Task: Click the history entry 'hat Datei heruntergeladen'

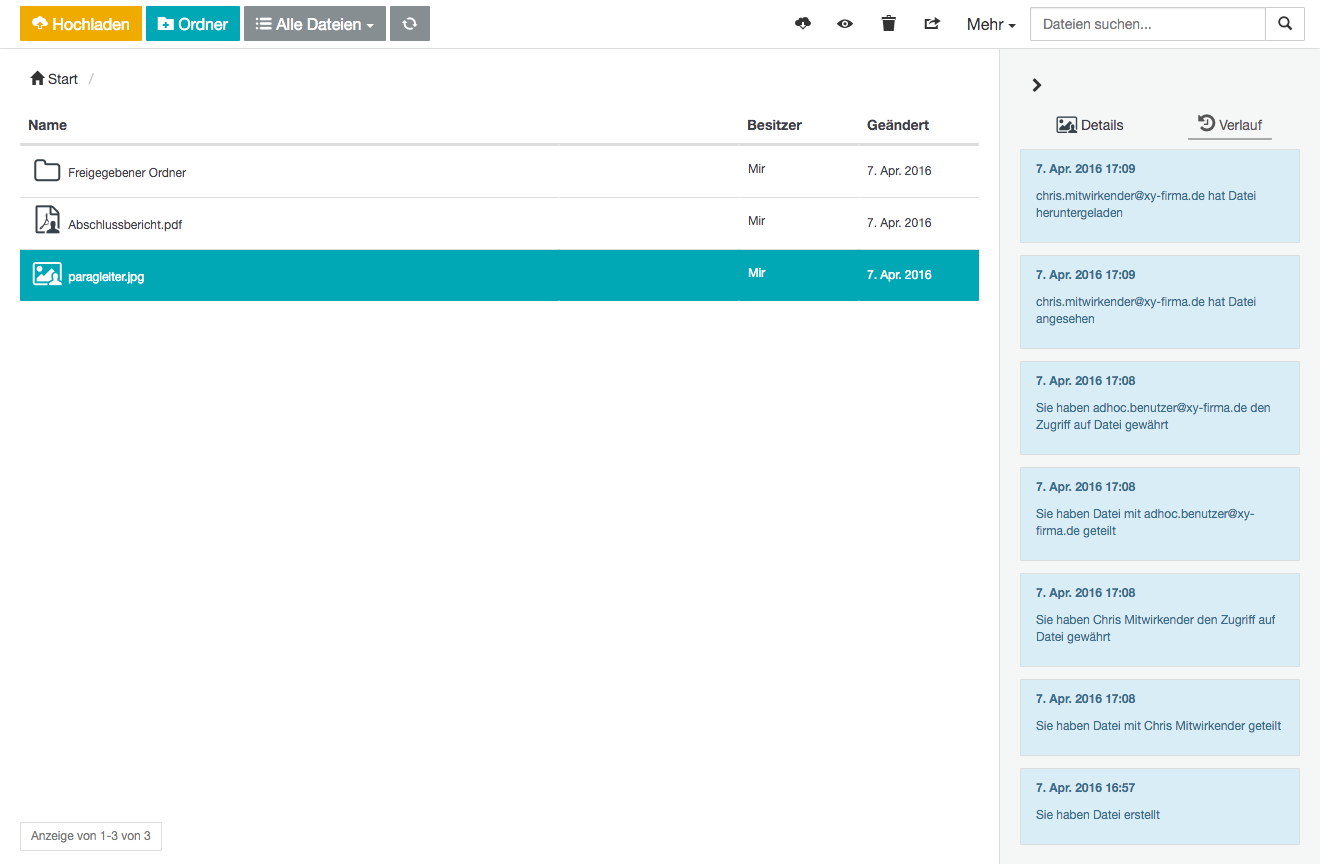Action: [1160, 196]
